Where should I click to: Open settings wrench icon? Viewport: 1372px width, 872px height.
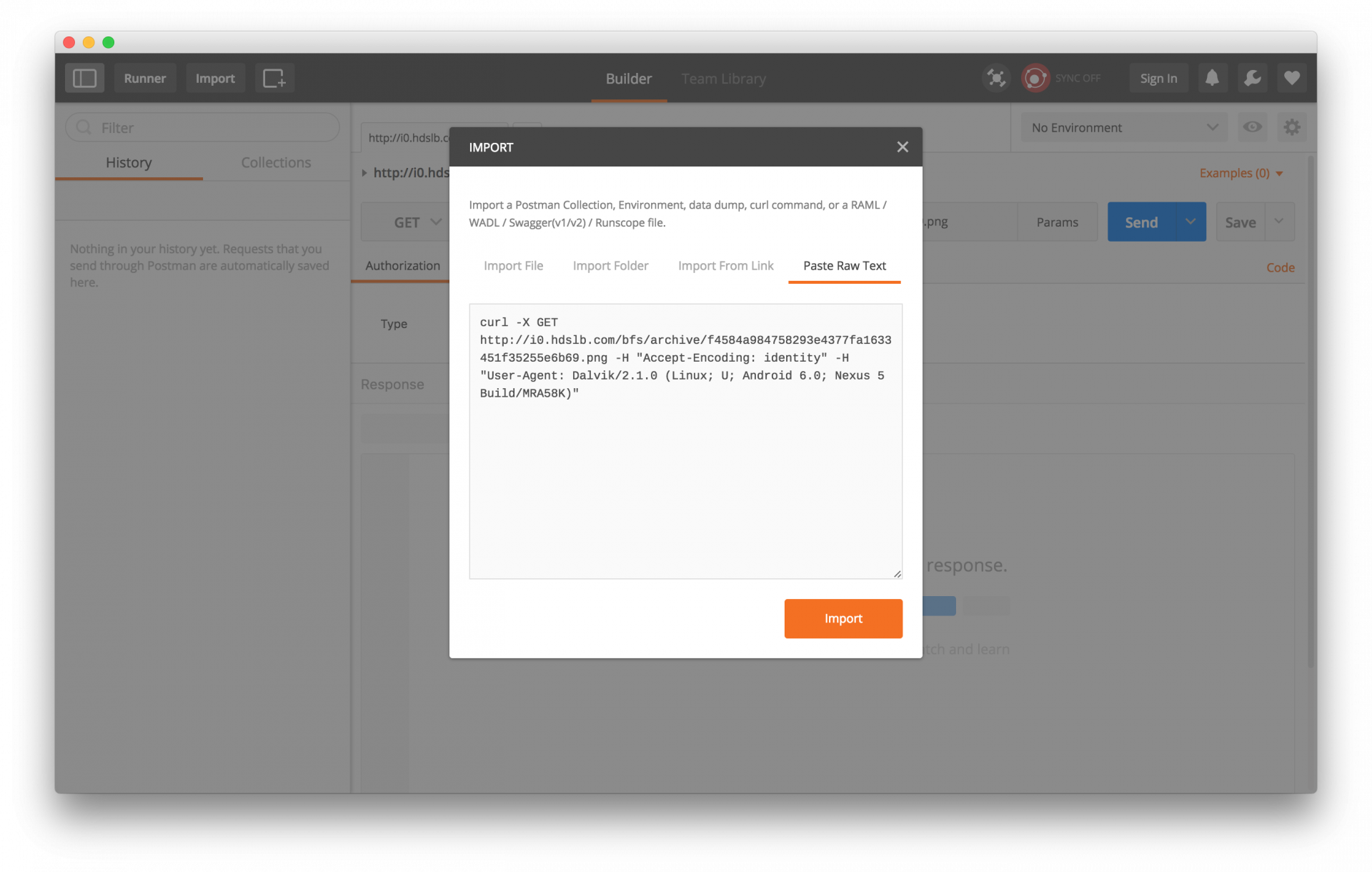(x=1252, y=78)
